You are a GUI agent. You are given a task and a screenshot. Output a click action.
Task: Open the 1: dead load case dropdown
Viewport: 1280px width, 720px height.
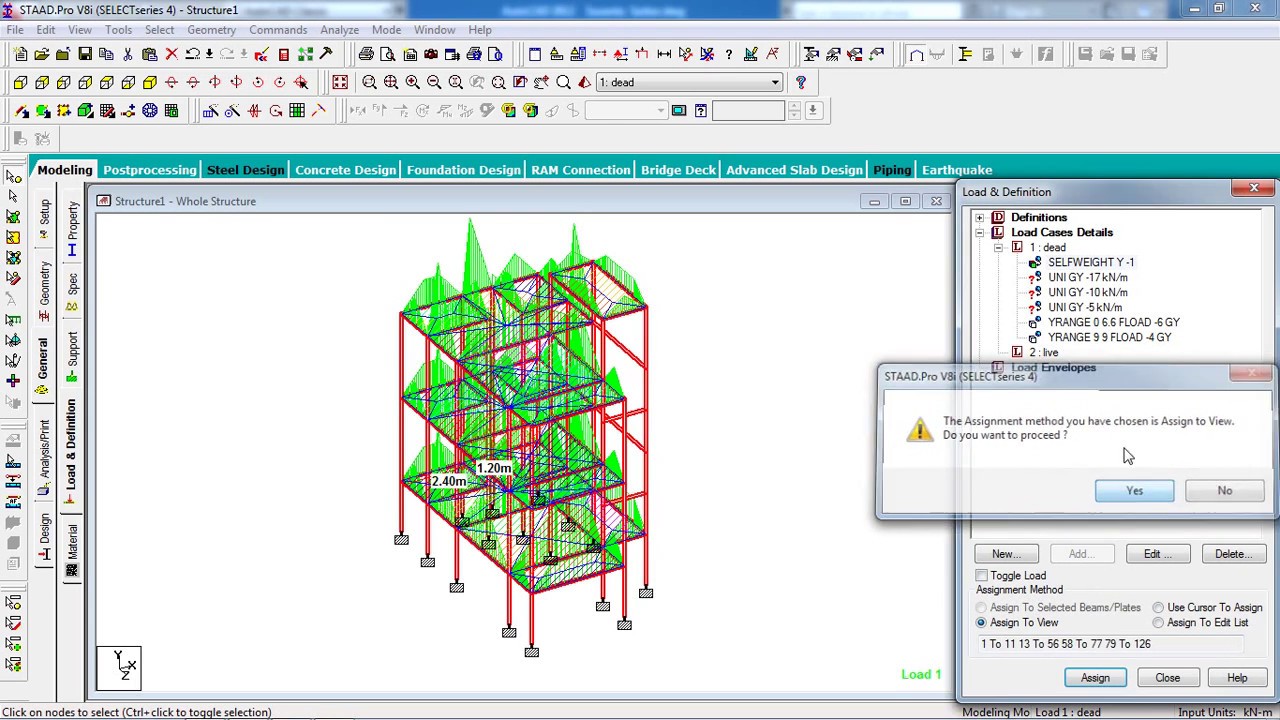coord(775,82)
